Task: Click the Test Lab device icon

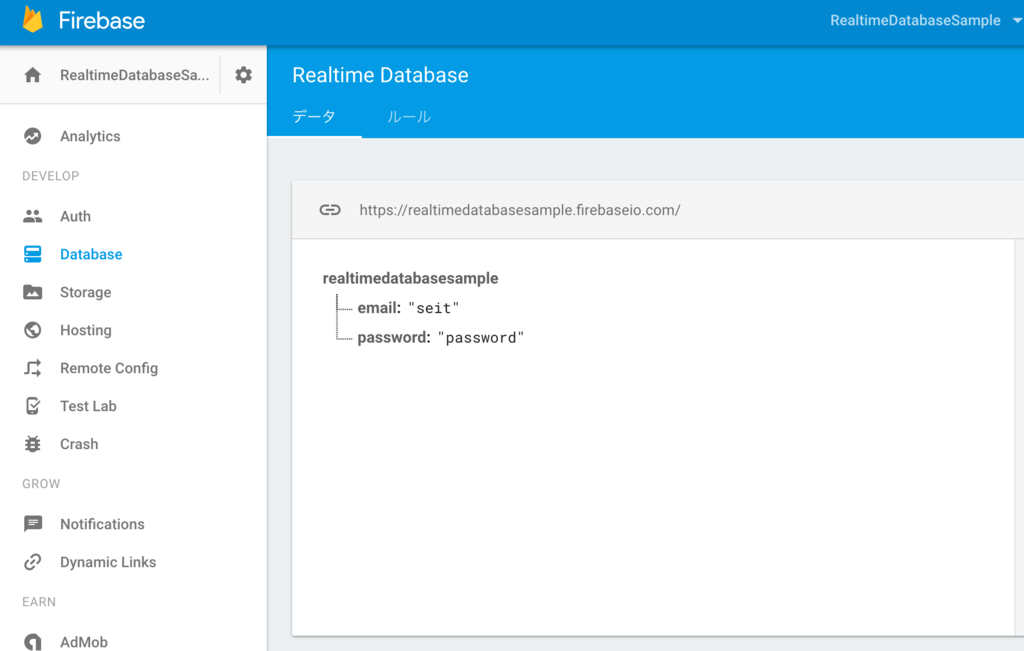Action: [33, 405]
